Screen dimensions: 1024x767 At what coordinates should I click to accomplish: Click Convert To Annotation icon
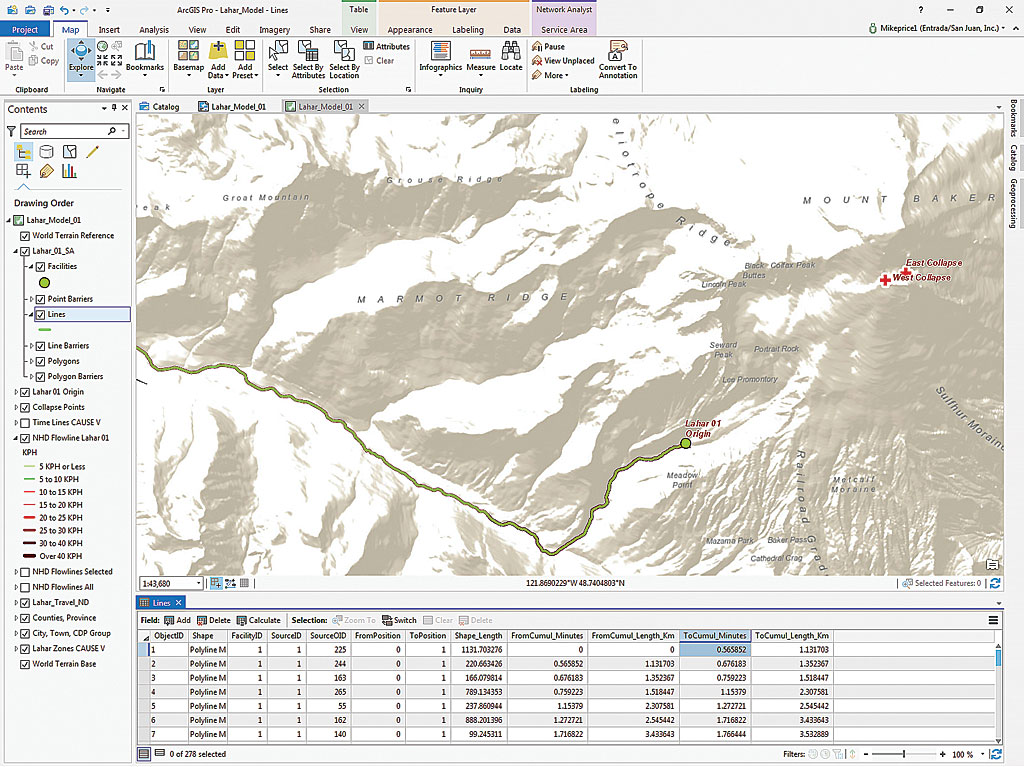click(617, 51)
